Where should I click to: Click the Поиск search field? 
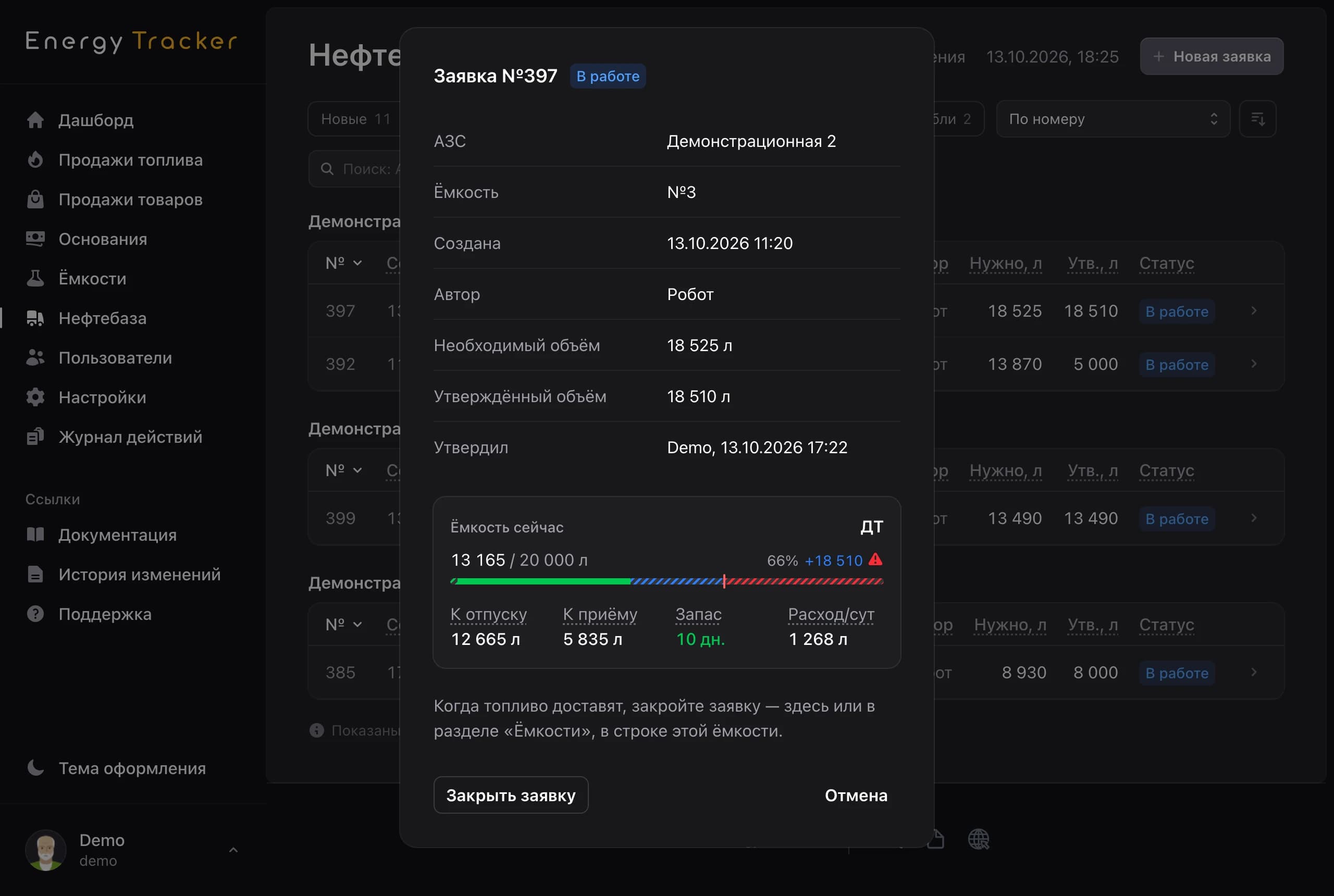point(354,169)
